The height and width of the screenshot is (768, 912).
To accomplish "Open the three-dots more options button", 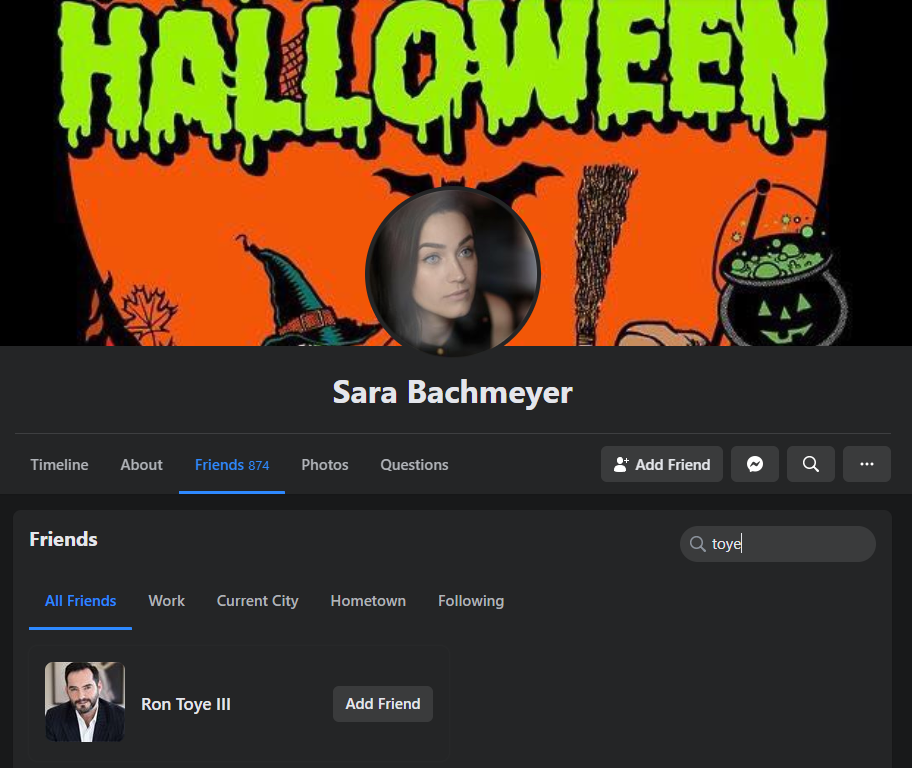I will pyautogui.click(x=867, y=464).
